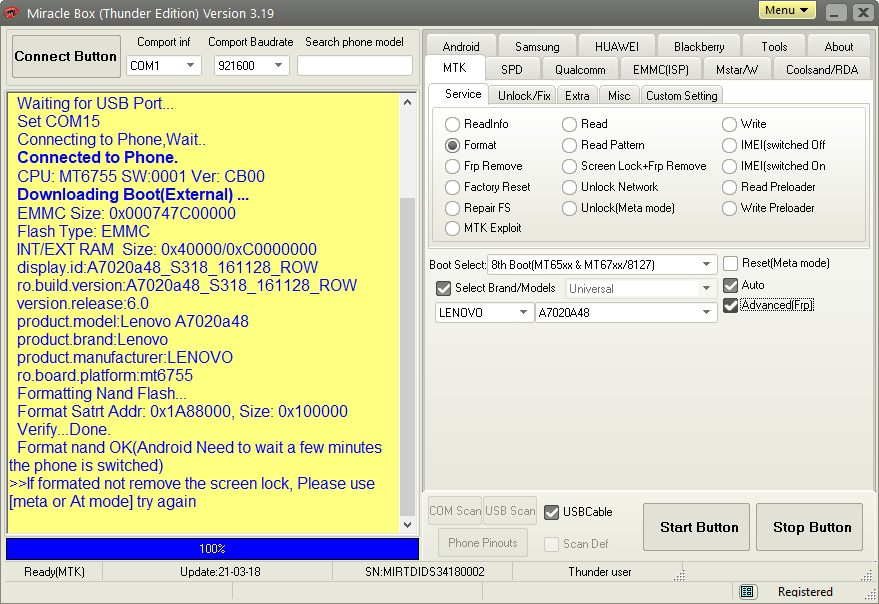Click the Phone Pinouts button
This screenshot has width=879, height=604.
pos(483,543)
